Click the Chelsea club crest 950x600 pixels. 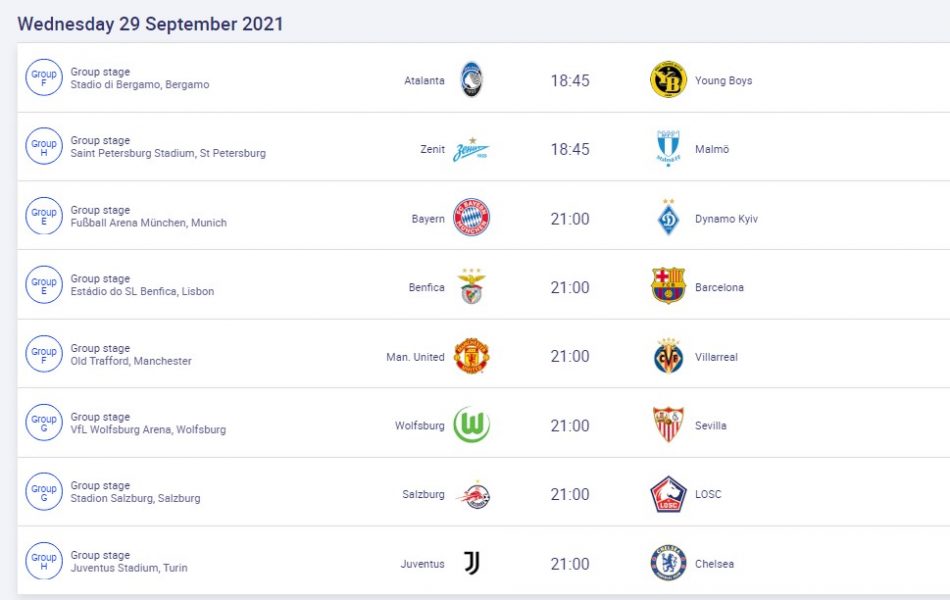pos(668,563)
